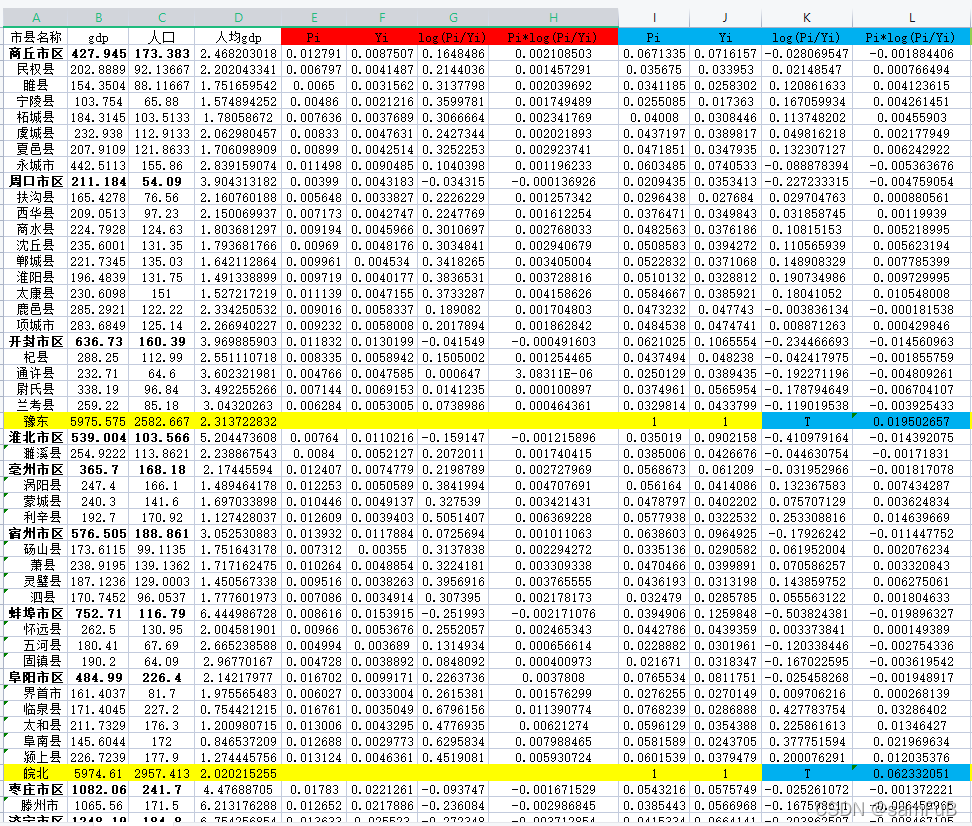
Task: Select the red Pi header cell
Action: (314, 37)
